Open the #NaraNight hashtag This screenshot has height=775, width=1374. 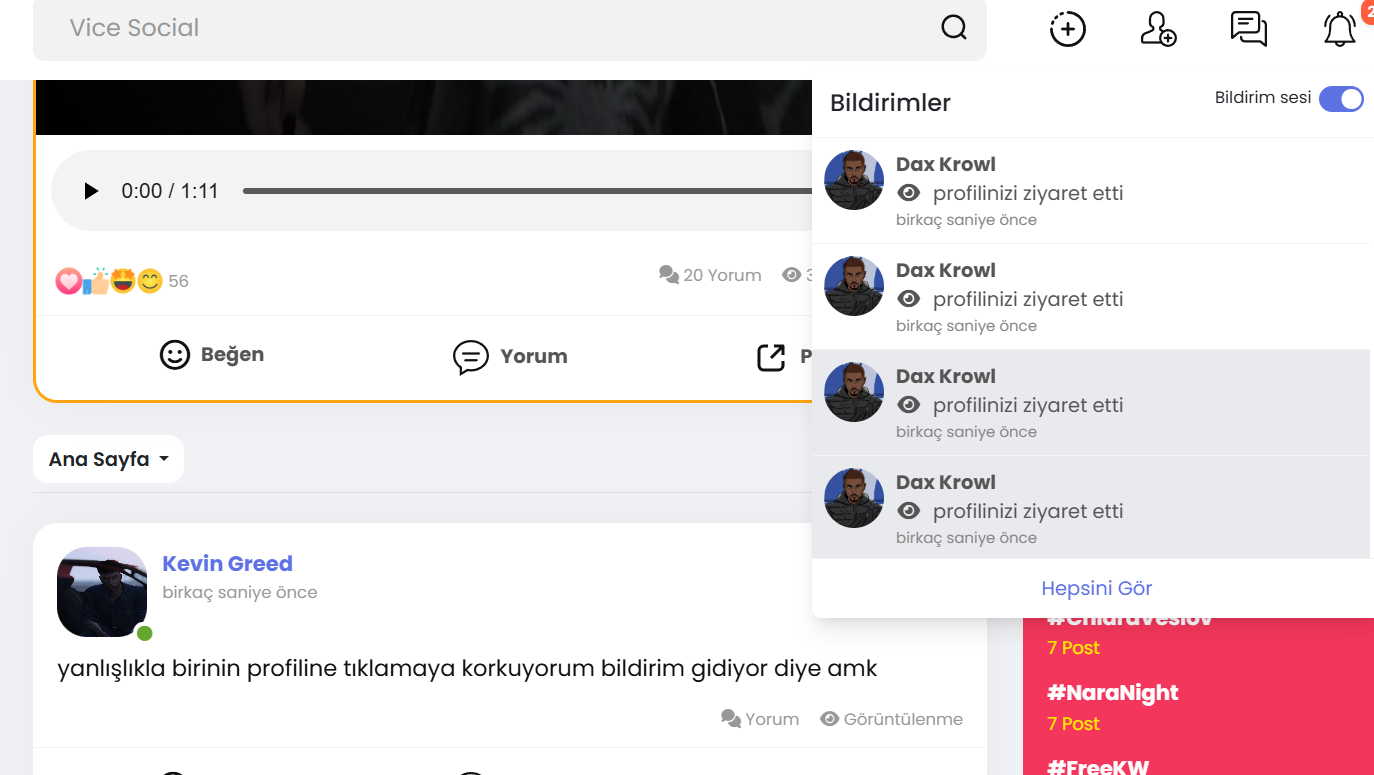tap(1112, 692)
